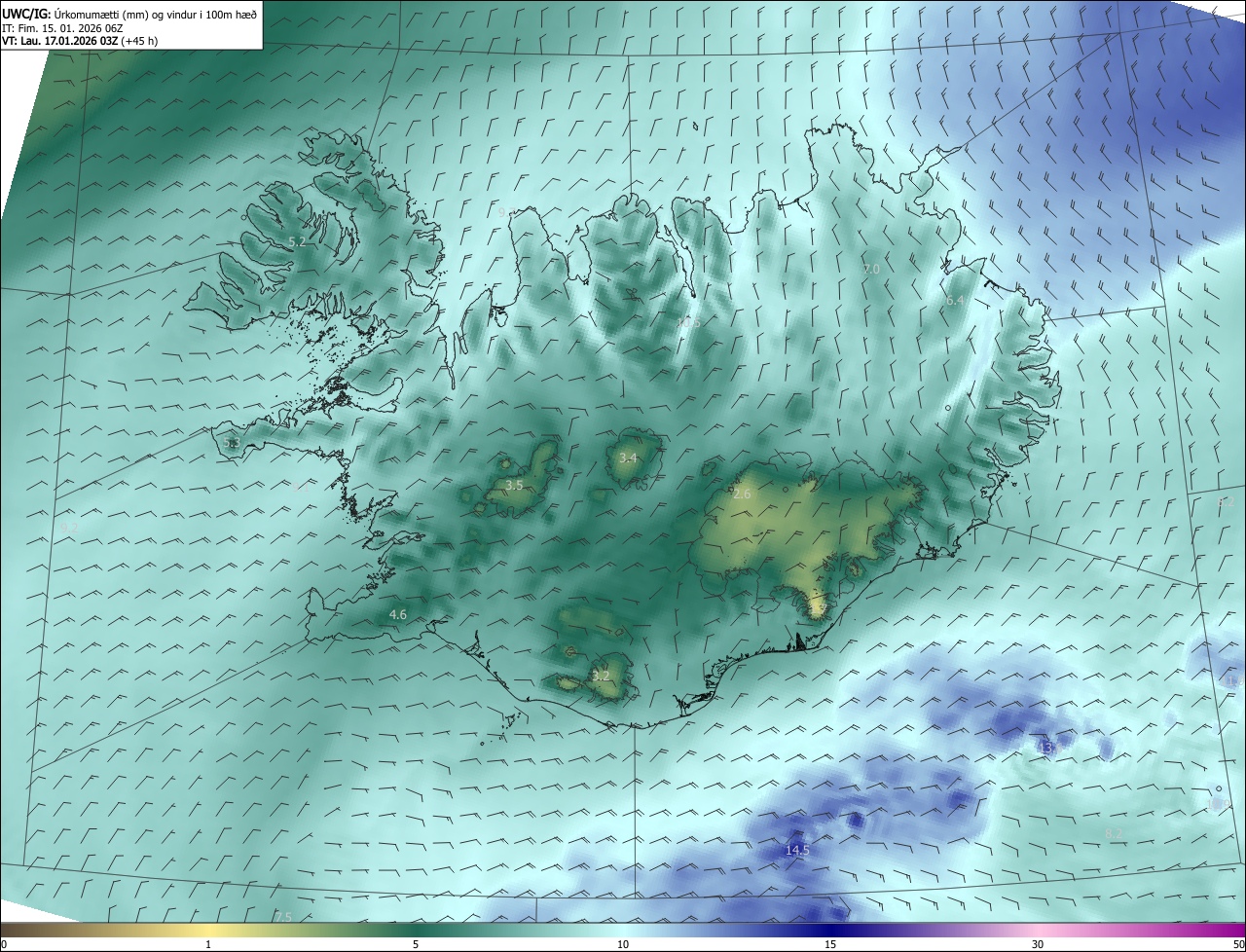
Task: Click the 9.2 value near the western edge
Action: 68,528
